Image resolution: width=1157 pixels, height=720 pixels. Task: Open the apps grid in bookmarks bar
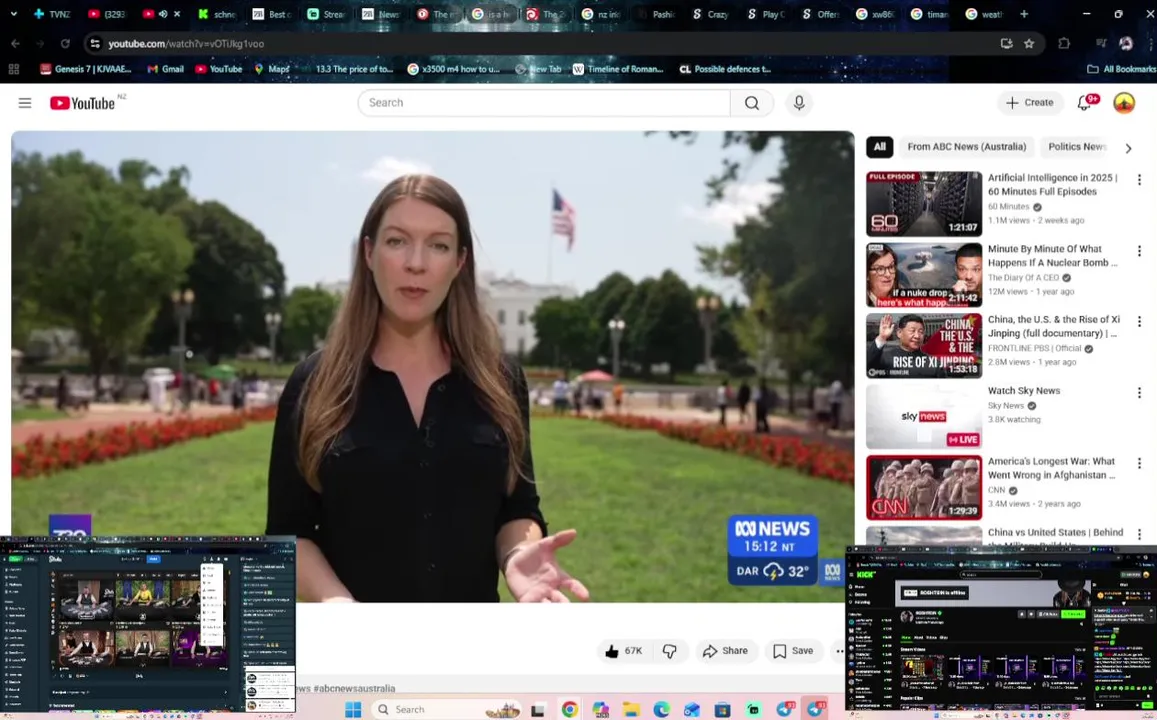point(13,69)
